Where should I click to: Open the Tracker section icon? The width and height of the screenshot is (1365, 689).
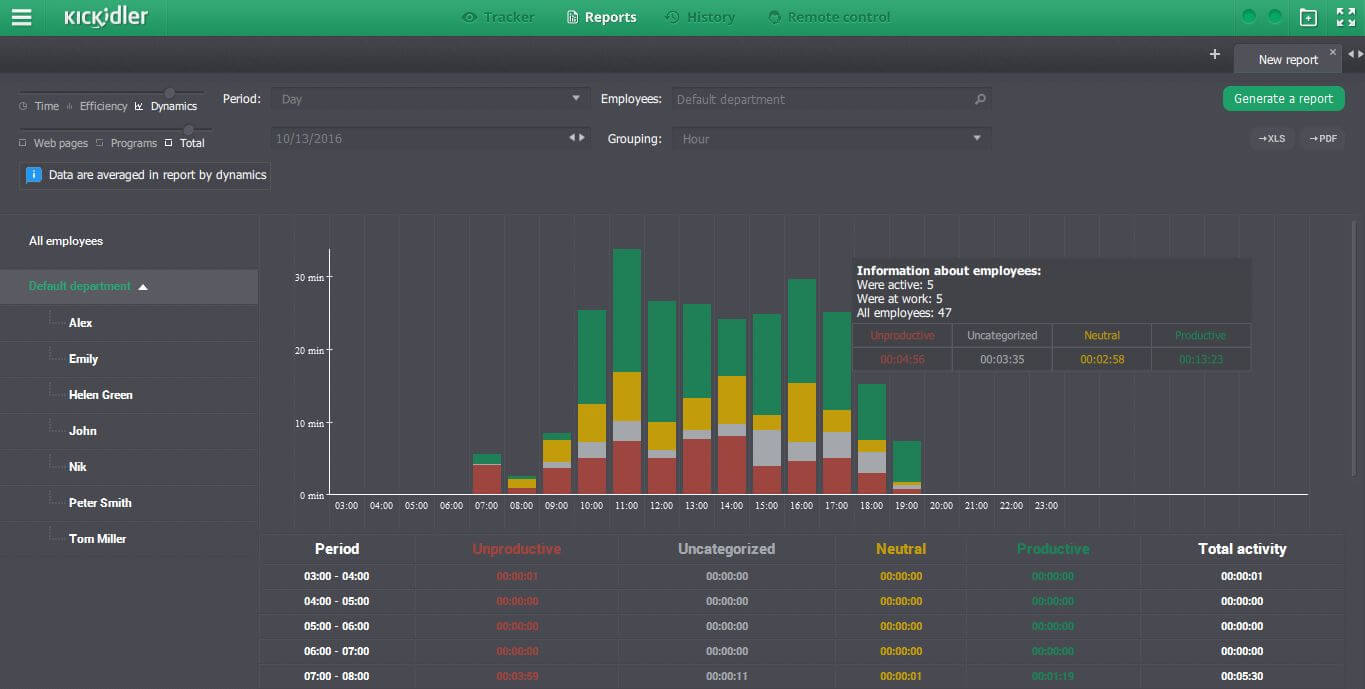coord(468,16)
